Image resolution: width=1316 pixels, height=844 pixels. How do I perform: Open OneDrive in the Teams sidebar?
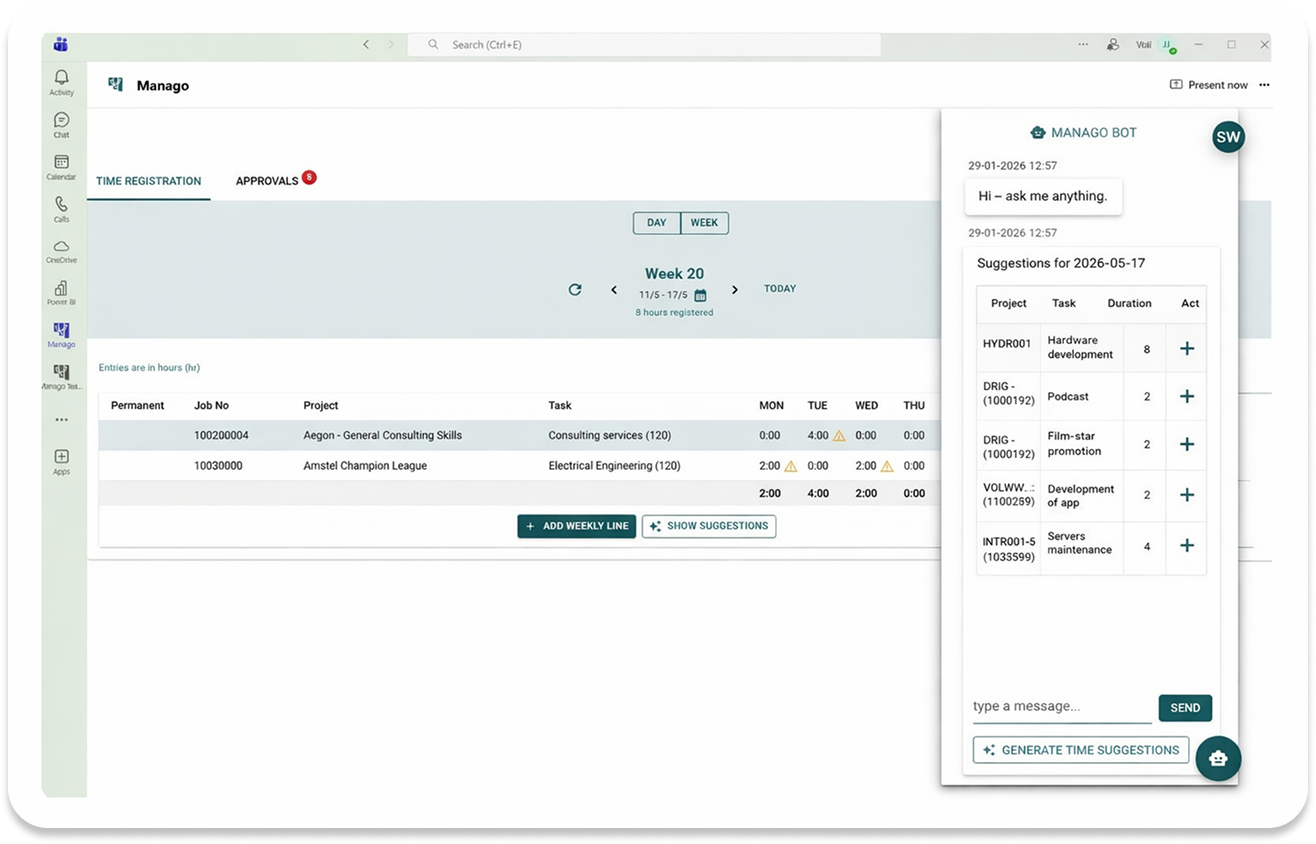coord(61,250)
